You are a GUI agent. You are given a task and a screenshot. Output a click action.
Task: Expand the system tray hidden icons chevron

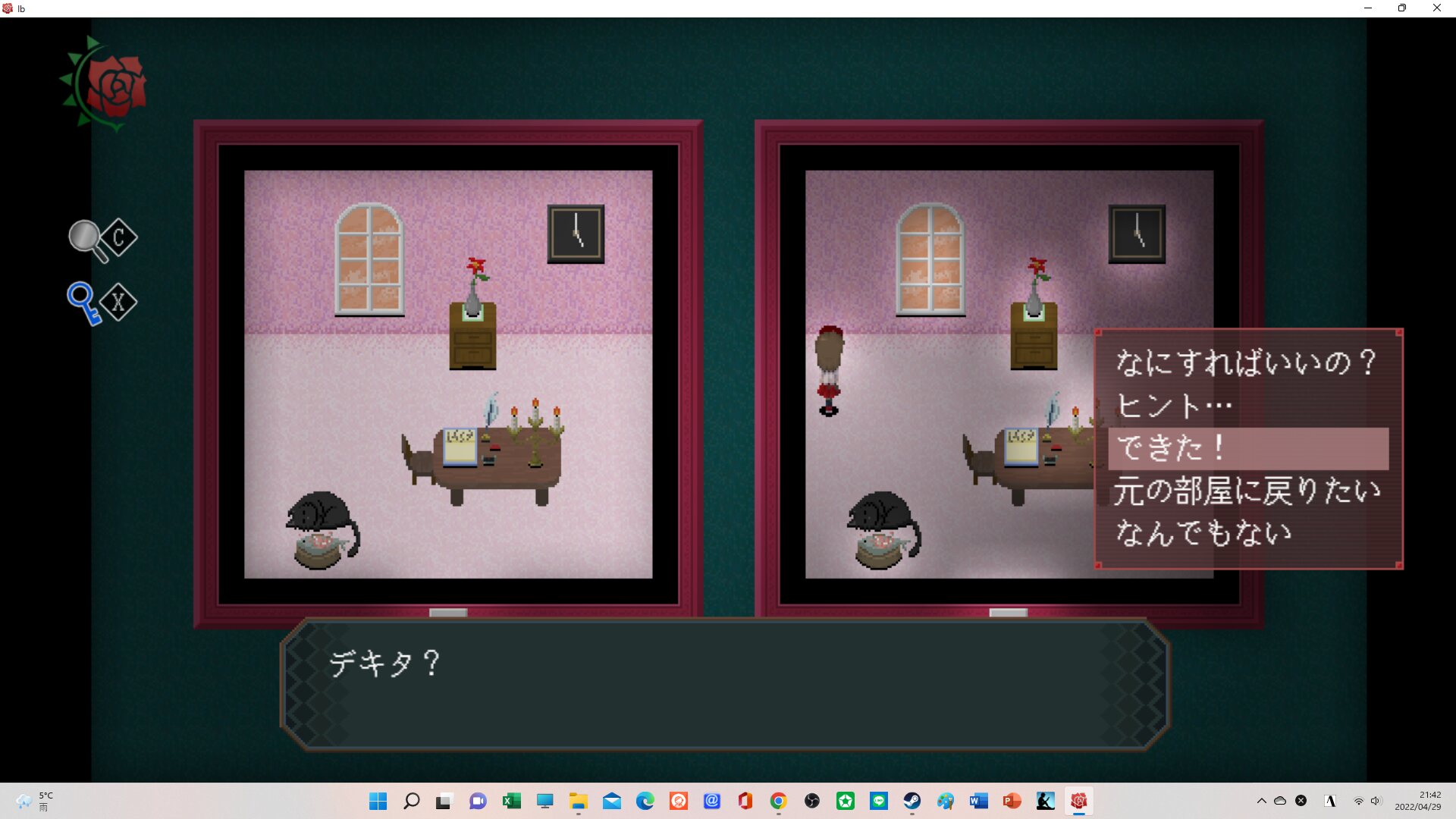tap(1261, 801)
